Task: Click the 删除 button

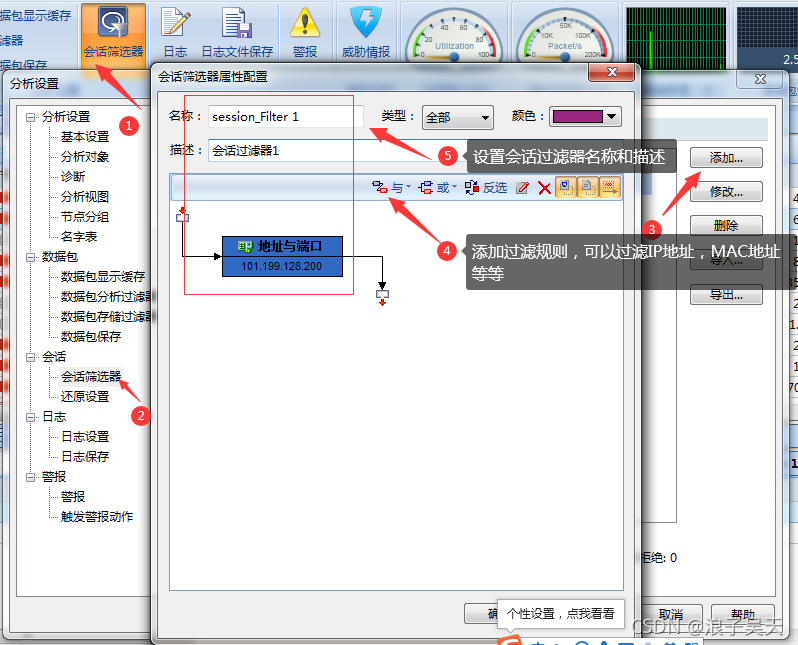Action: point(726,226)
